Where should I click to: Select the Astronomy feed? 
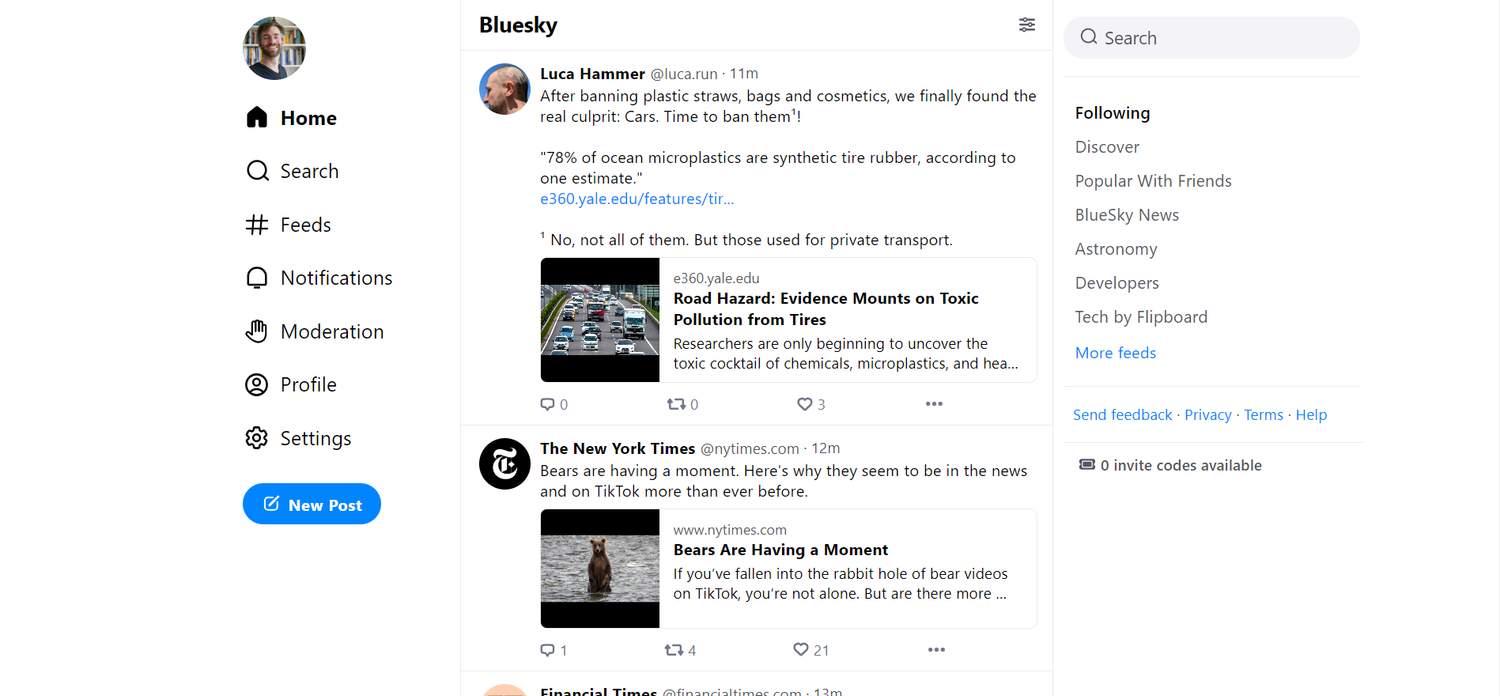(1116, 248)
